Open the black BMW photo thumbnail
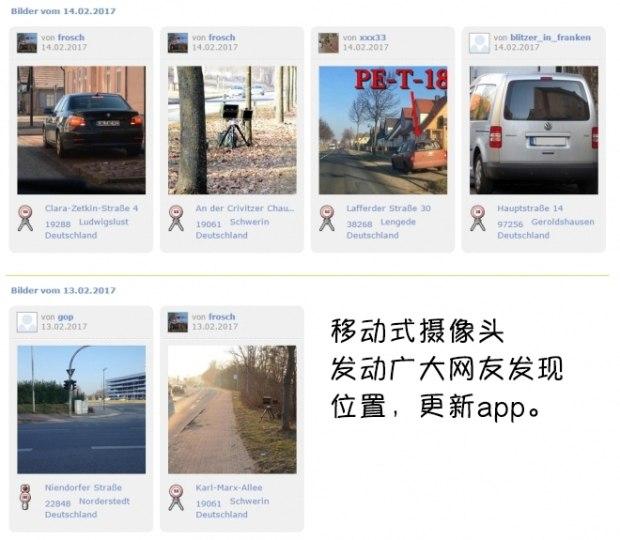The width and height of the screenshot is (620, 540). coord(81,130)
